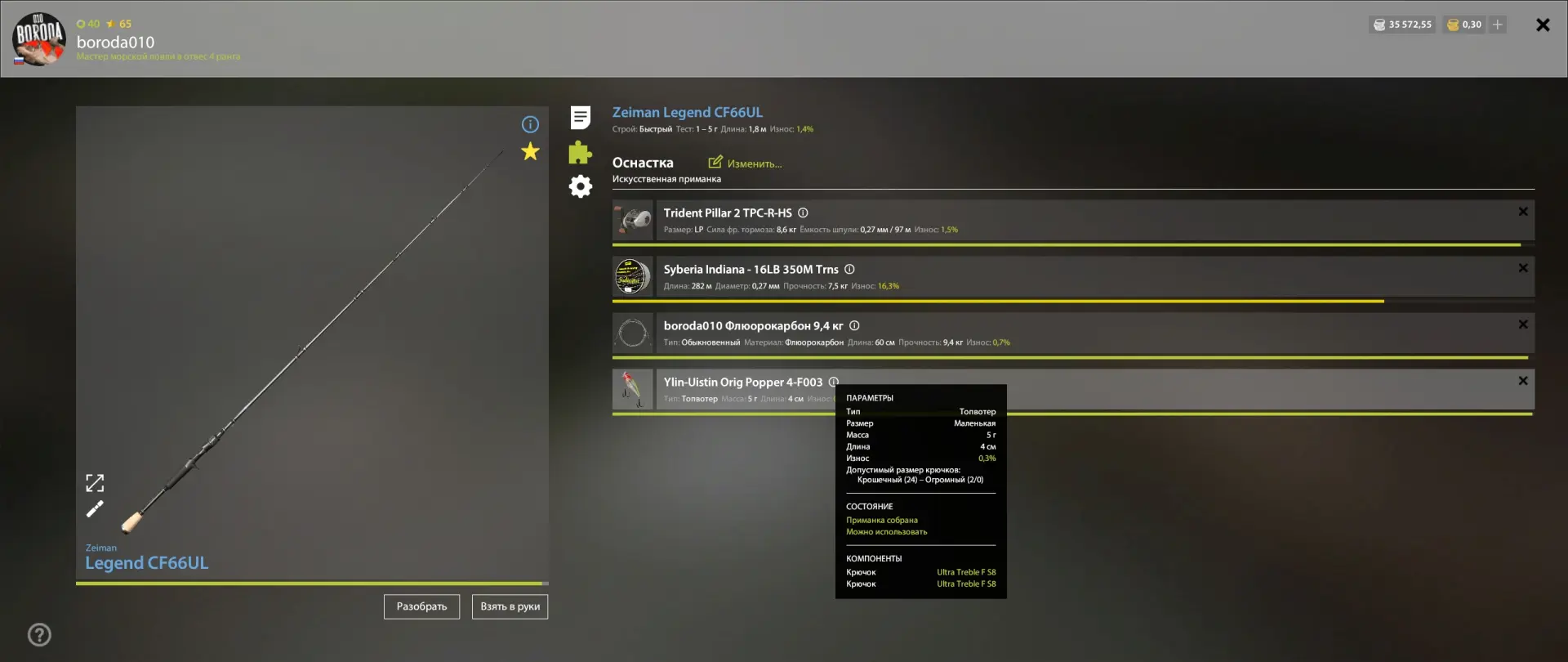Remove the boroda010 fluorocarbon leader

(x=1523, y=324)
